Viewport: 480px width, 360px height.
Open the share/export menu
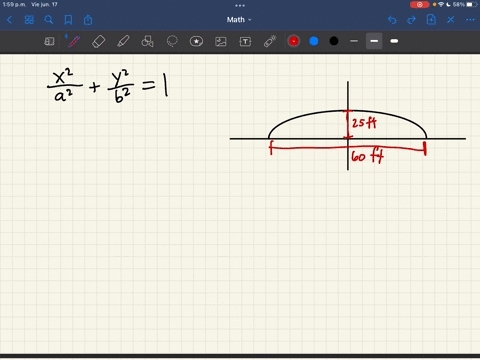coord(88,20)
